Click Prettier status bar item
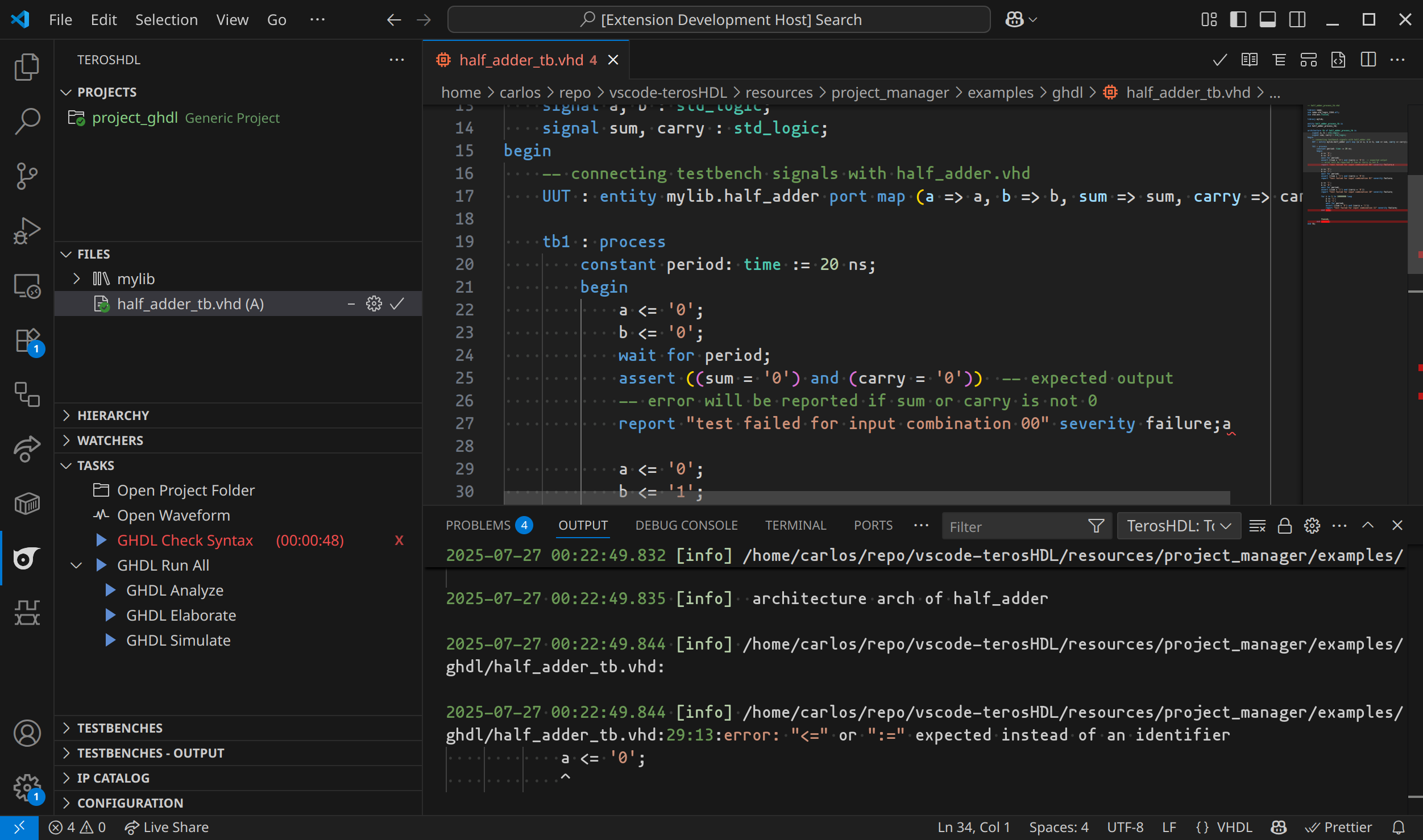Image resolution: width=1423 pixels, height=840 pixels. 1338,827
